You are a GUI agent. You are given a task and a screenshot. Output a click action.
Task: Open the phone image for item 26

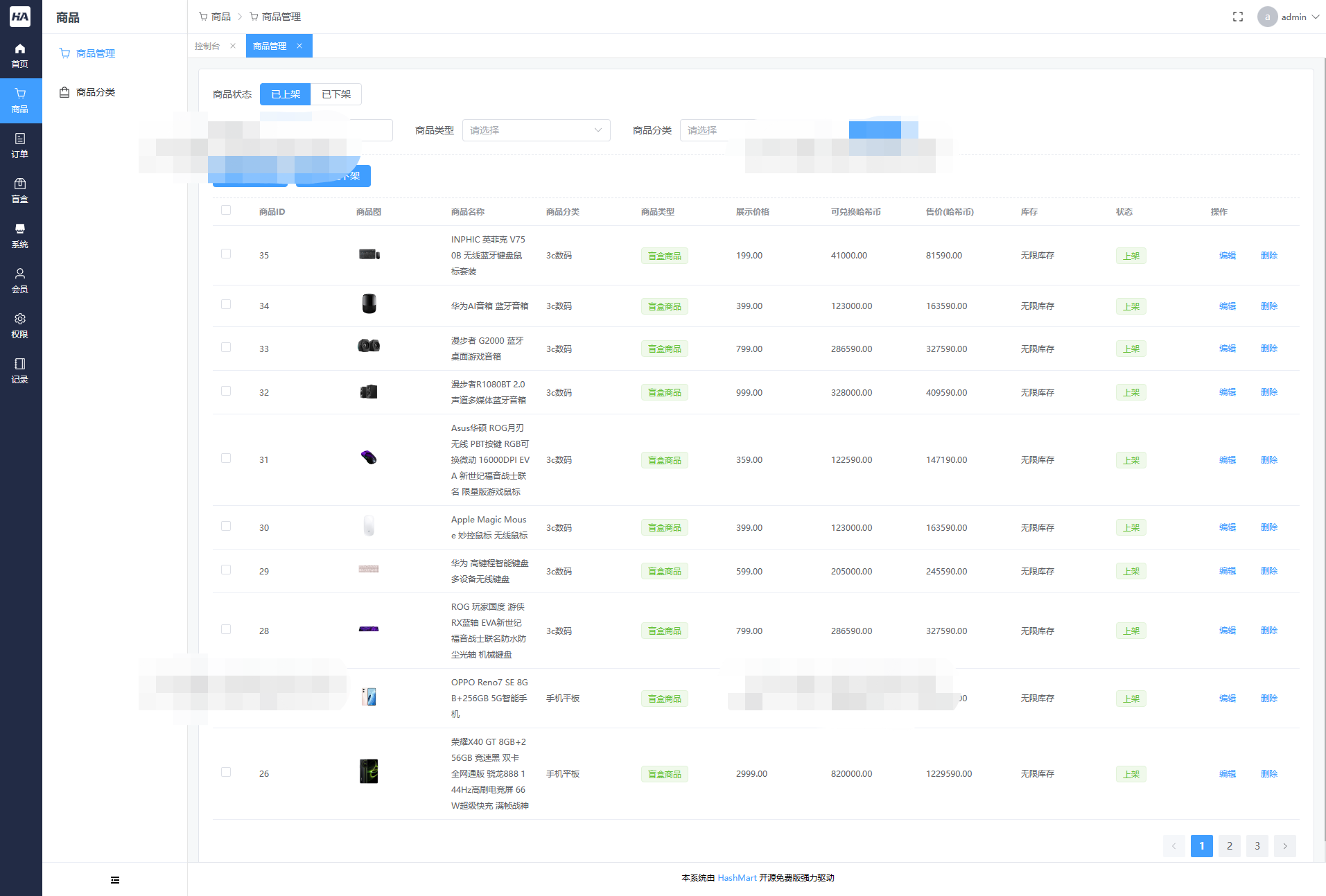point(369,771)
